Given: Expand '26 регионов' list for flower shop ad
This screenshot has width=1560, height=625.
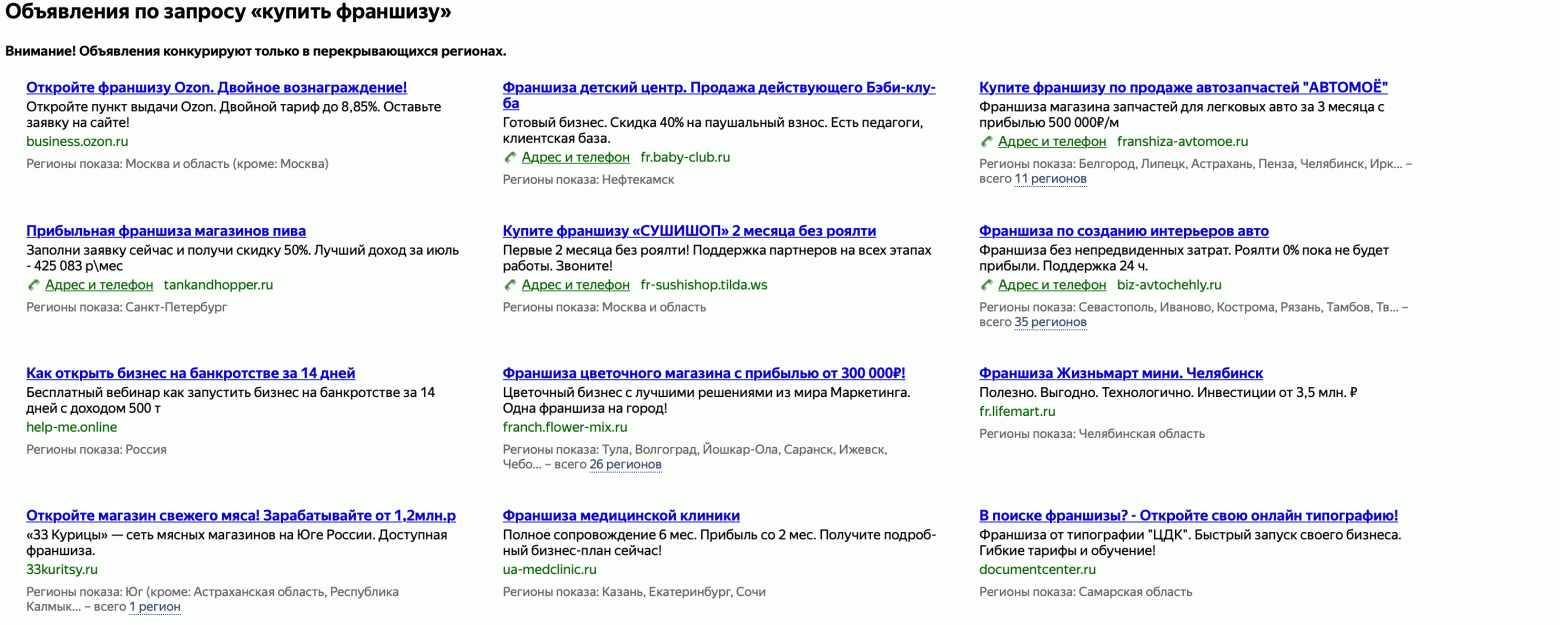Looking at the screenshot, I should pyautogui.click(x=625, y=465).
